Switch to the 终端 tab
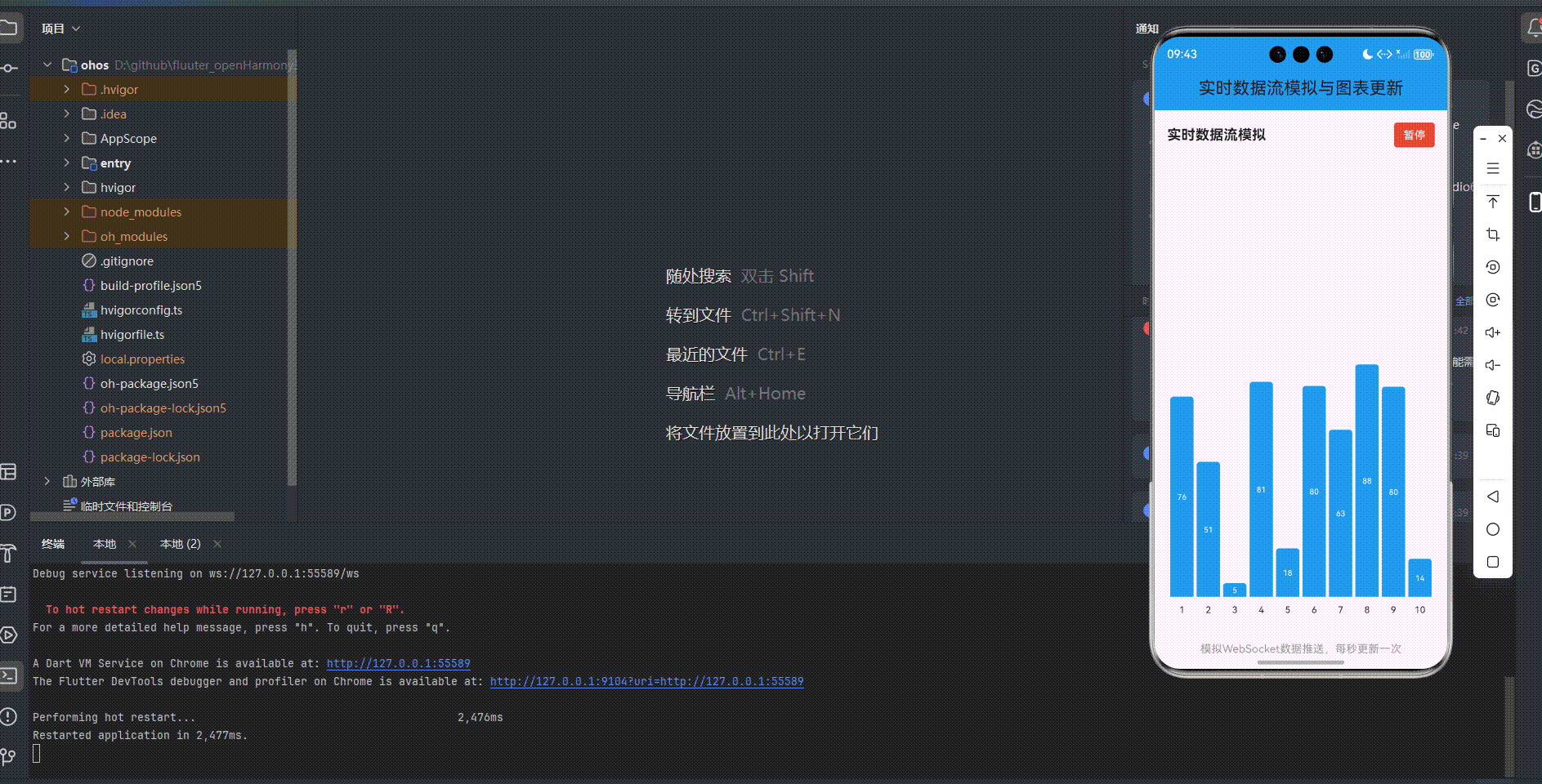The height and width of the screenshot is (784, 1542). click(52, 543)
